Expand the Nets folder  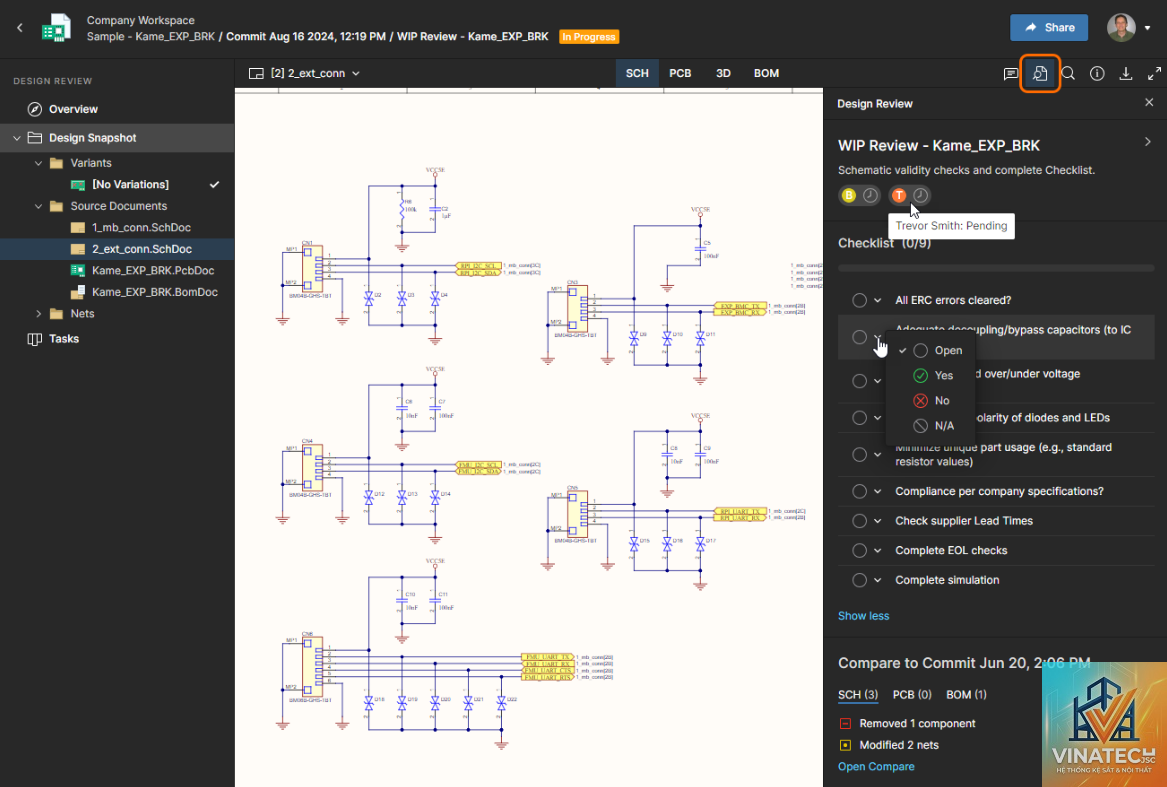(x=39, y=314)
